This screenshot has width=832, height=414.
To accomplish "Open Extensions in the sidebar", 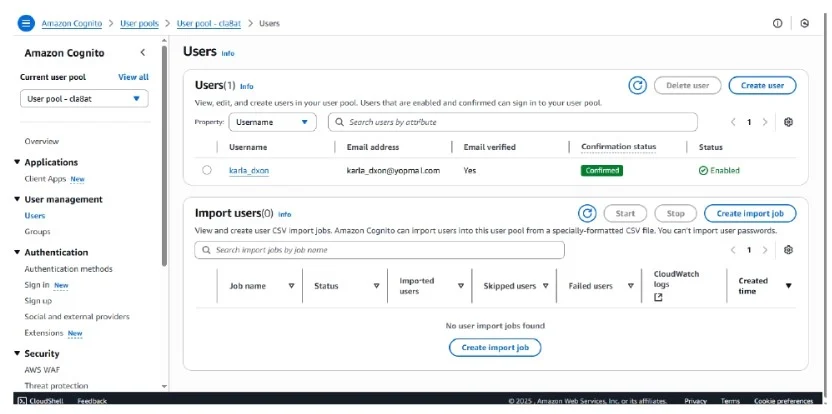I will (44, 333).
